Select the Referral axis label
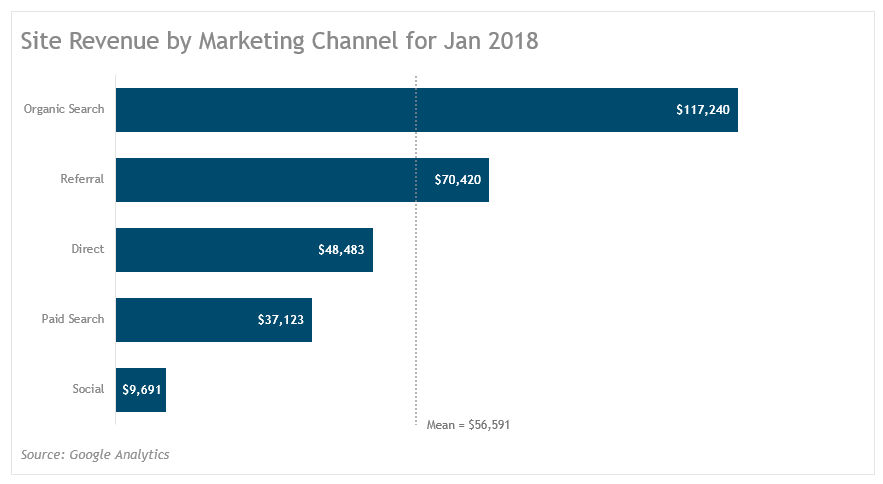This screenshot has width=883, height=484. coord(82,179)
